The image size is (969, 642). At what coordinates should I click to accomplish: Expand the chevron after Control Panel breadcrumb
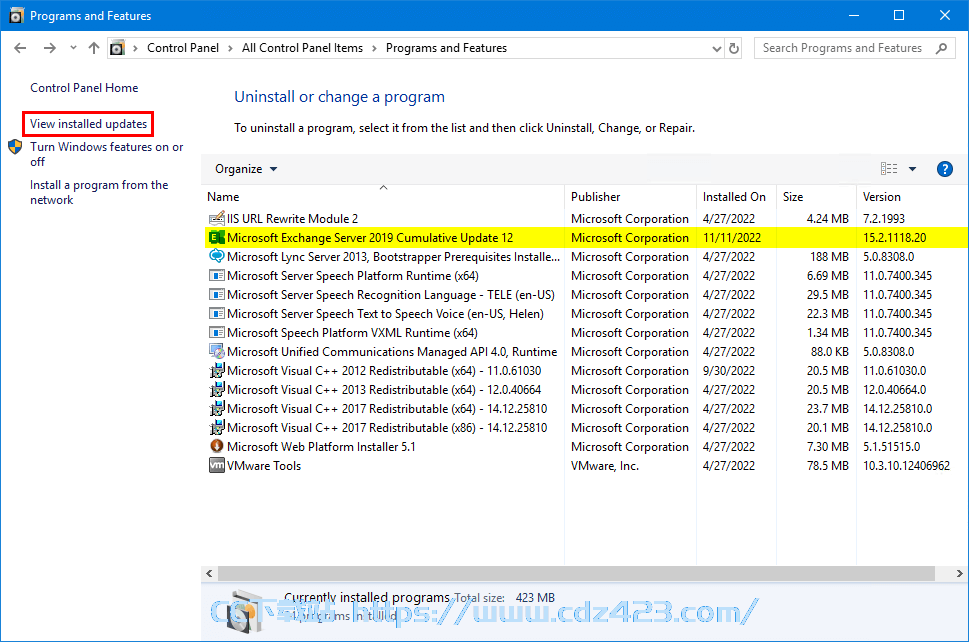click(x=230, y=48)
